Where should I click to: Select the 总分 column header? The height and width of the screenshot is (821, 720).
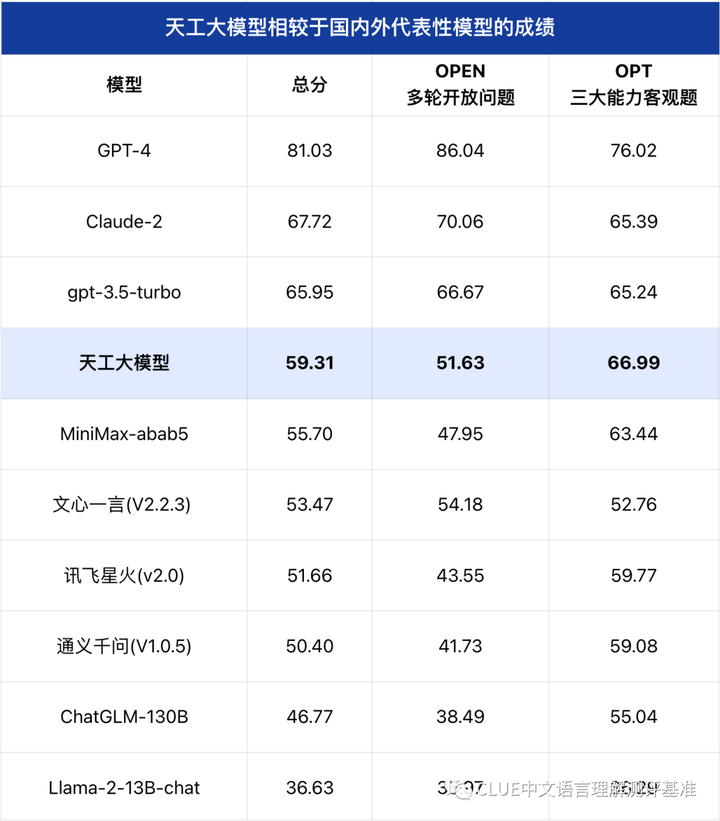310,85
